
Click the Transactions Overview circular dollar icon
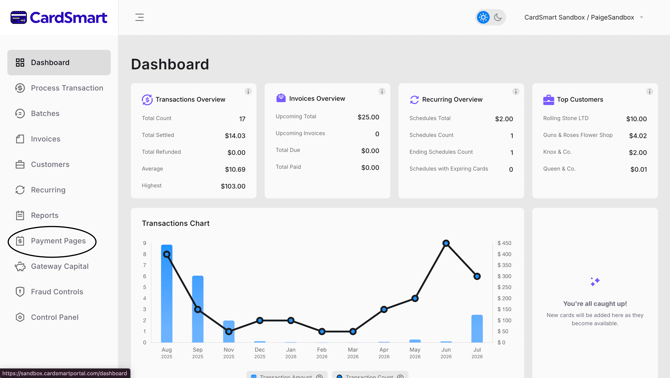pos(147,100)
